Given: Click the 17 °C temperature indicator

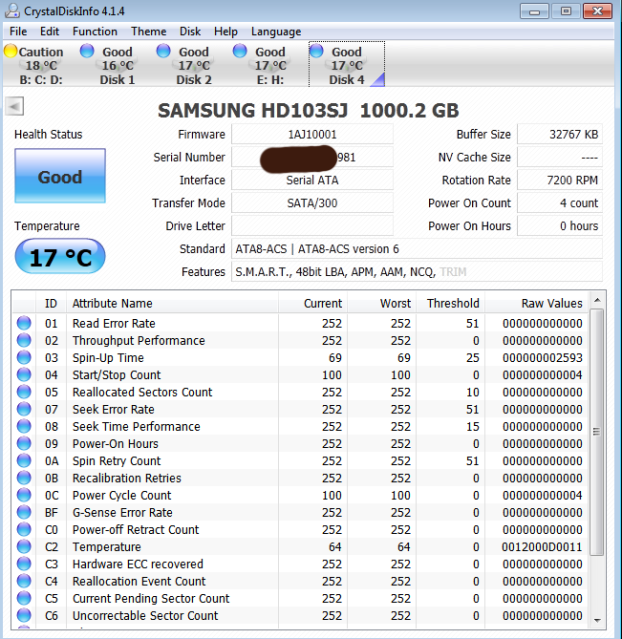Looking at the screenshot, I should coord(60,256).
